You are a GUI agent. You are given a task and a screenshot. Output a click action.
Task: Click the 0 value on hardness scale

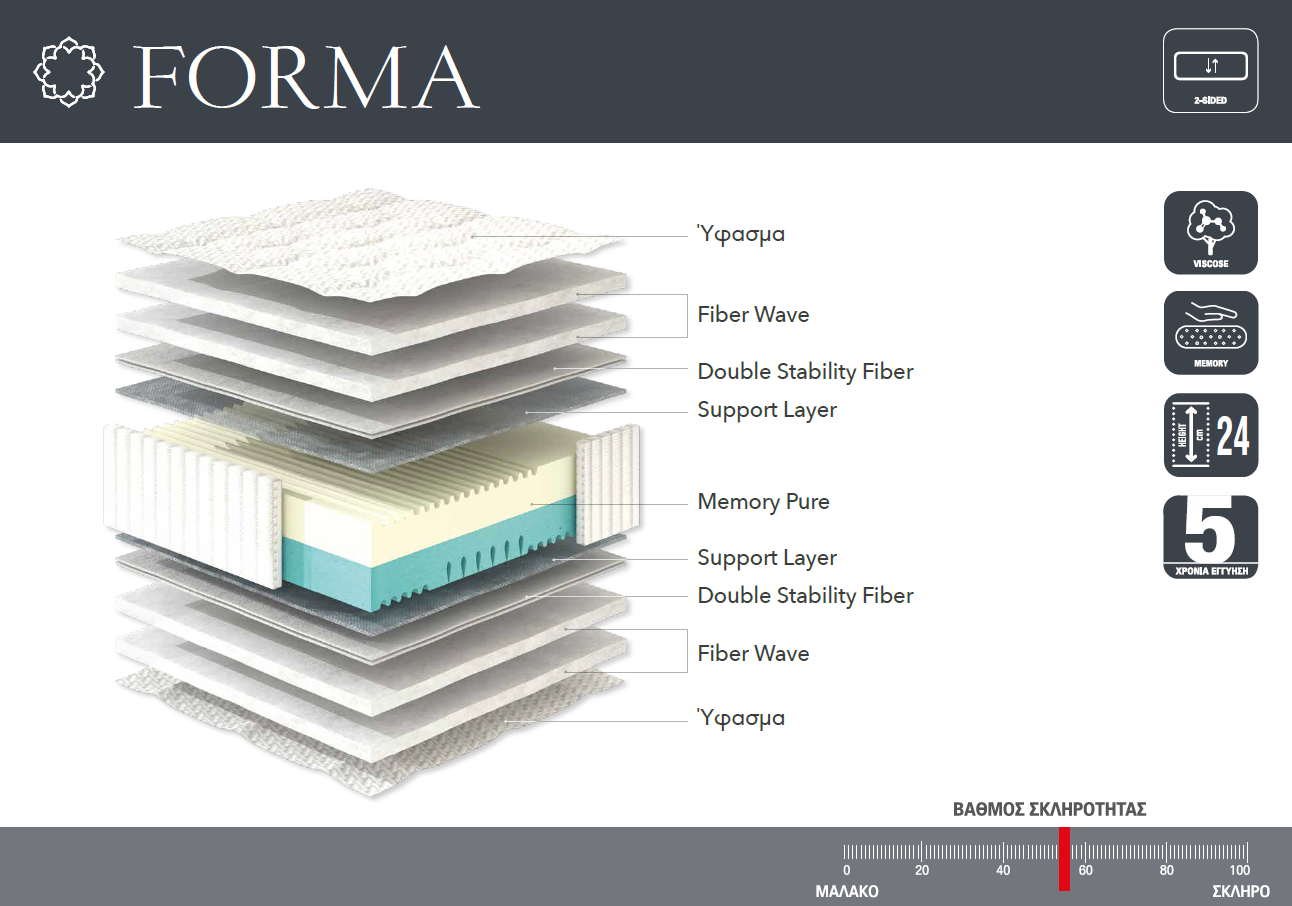pyautogui.click(x=847, y=871)
